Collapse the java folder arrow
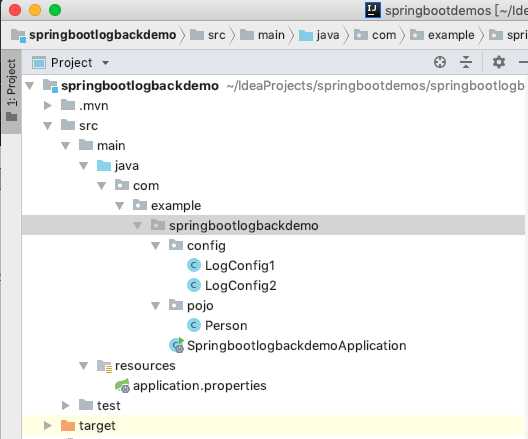 coord(84,166)
